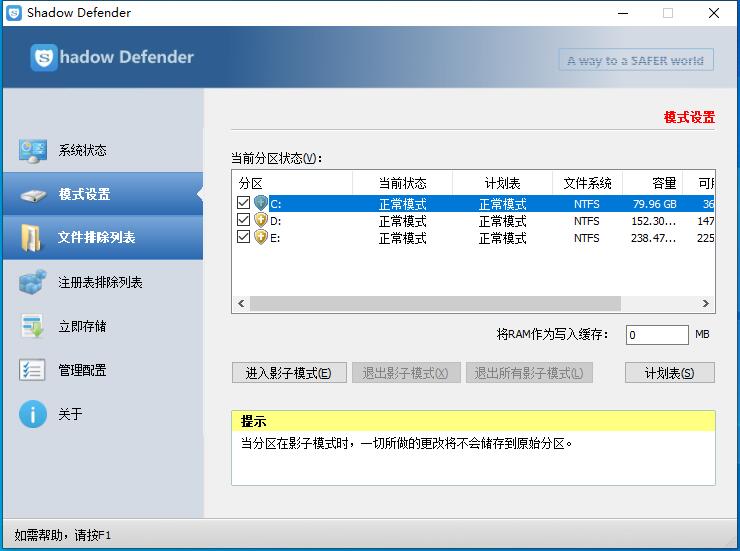Sort by the 容量 column header
Image resolution: width=740 pixels, height=551 pixels.
pyautogui.click(x=664, y=183)
